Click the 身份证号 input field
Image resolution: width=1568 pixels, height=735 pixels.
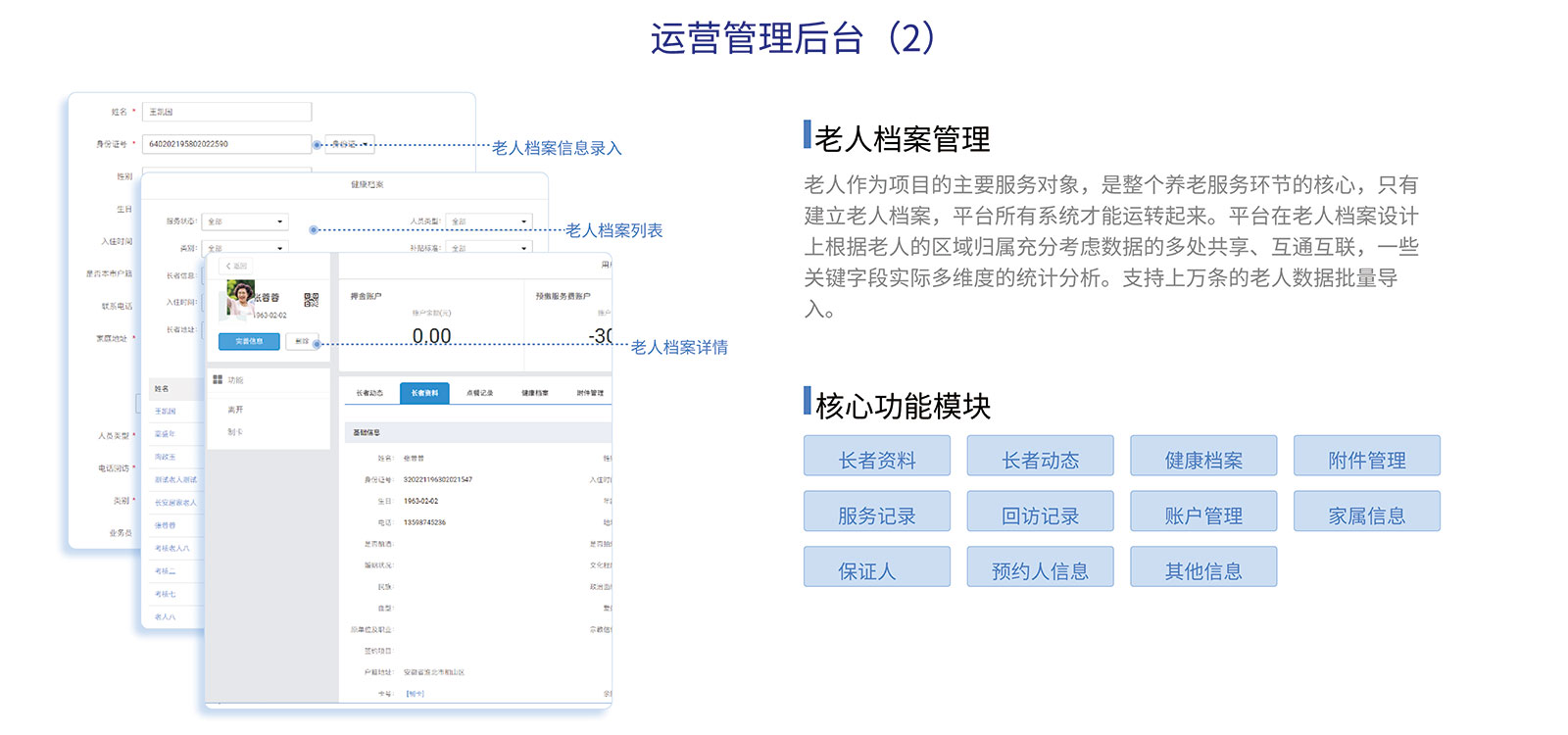point(227,144)
